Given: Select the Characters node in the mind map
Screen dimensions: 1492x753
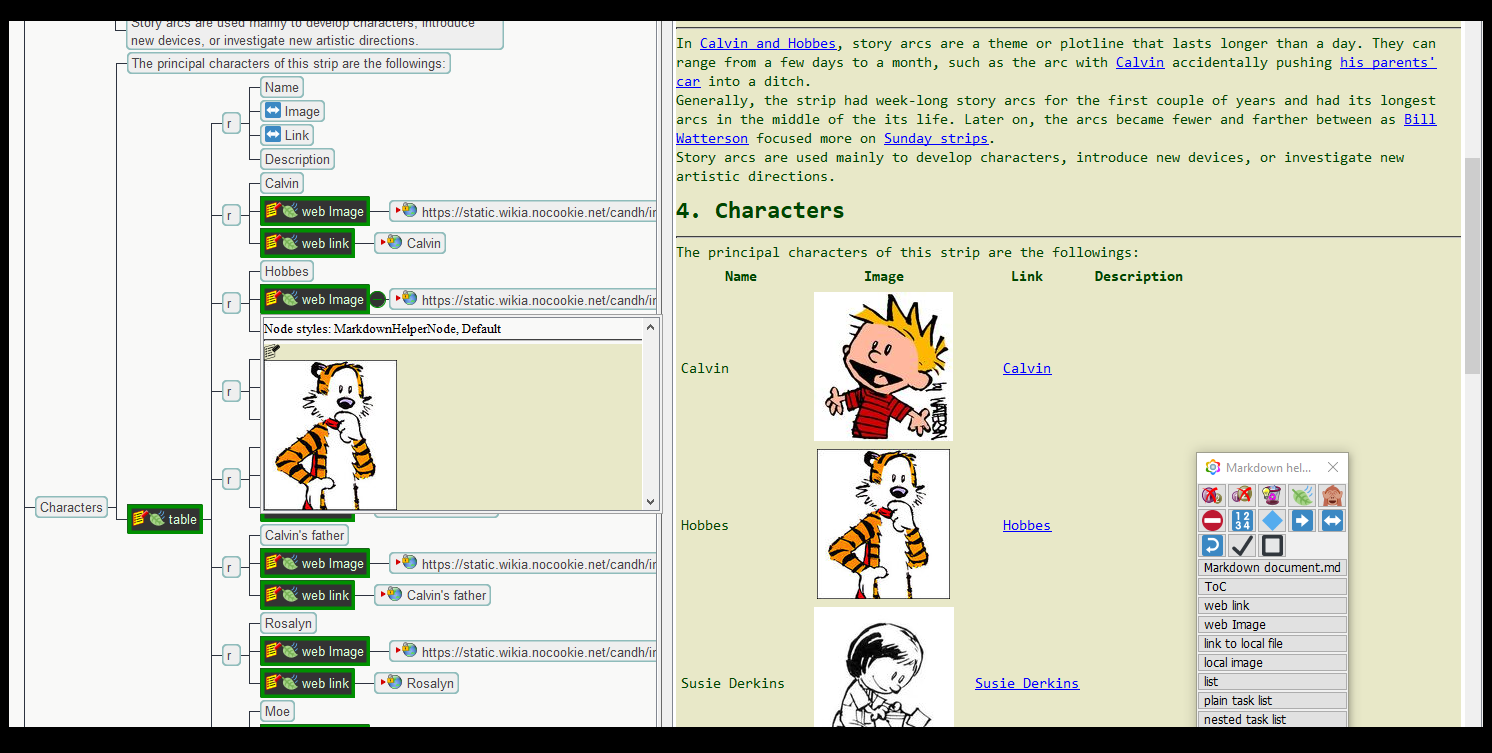Looking at the screenshot, I should coord(71,507).
